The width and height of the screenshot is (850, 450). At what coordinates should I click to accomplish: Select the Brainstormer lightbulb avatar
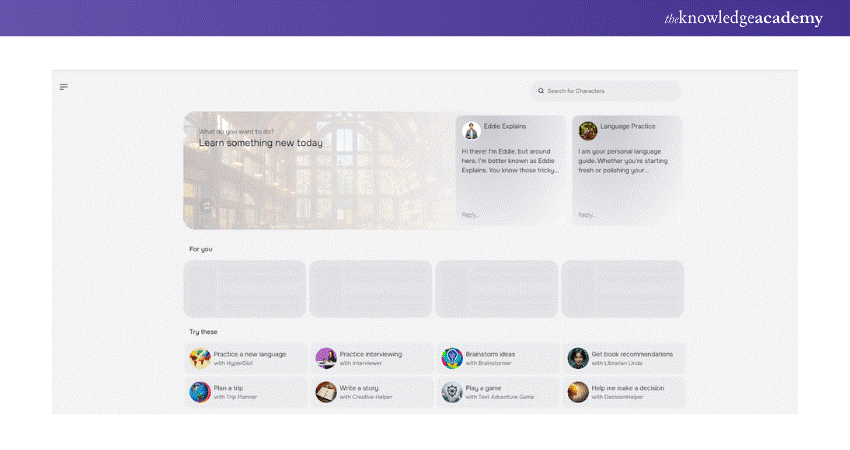[452, 358]
